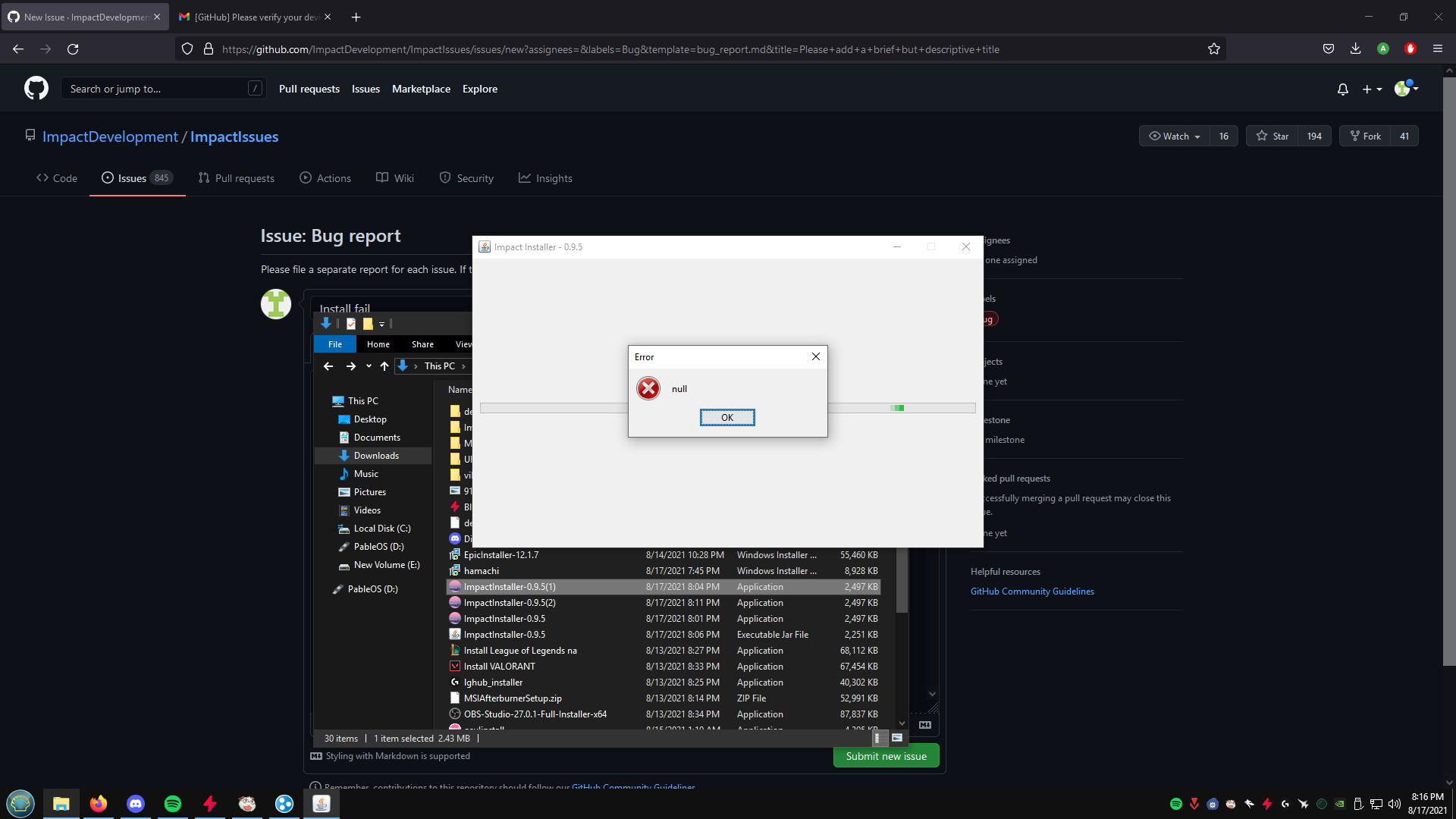The width and height of the screenshot is (1456, 819).
Task: Open Logitech G Hub from the system tray
Action: coord(1285,804)
